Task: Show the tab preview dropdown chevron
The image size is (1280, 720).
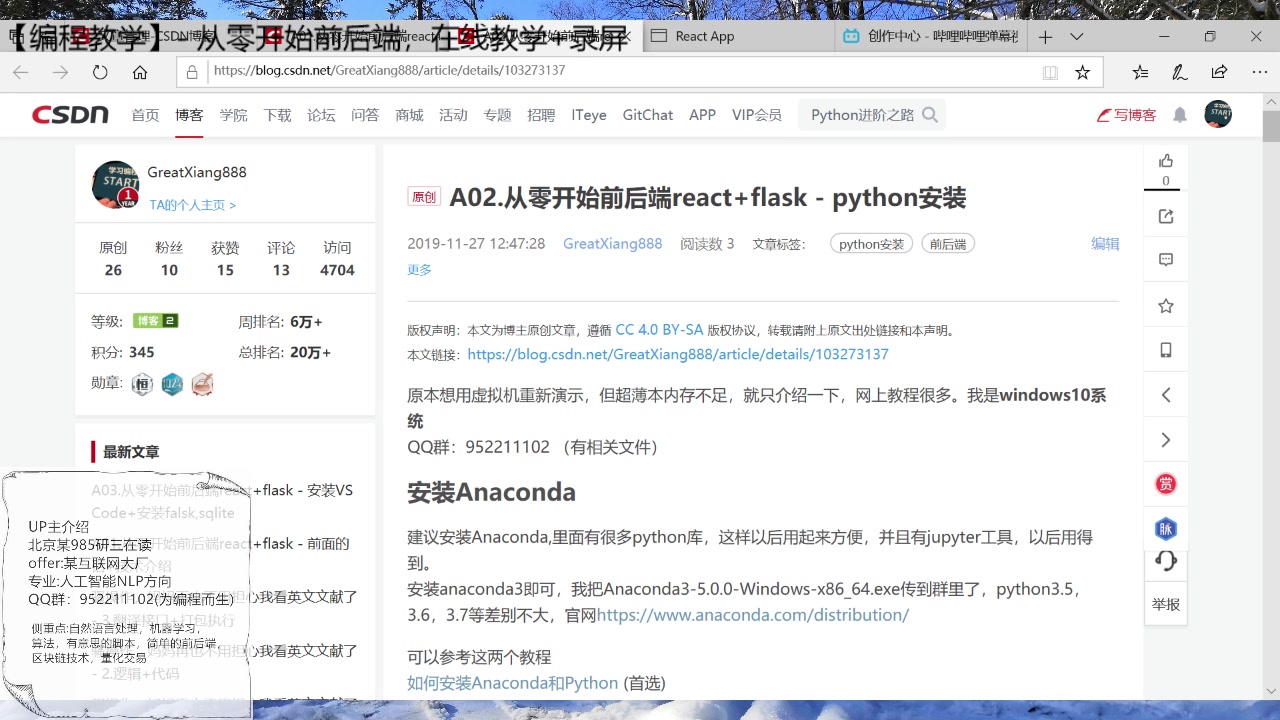Action: pos(1076,36)
